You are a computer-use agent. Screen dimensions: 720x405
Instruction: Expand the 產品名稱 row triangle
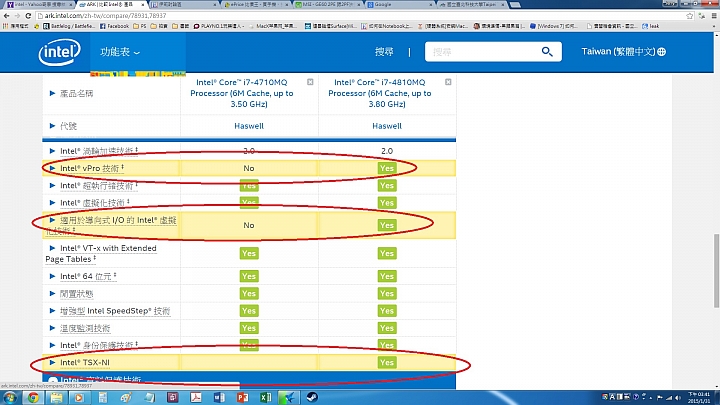pos(52,93)
